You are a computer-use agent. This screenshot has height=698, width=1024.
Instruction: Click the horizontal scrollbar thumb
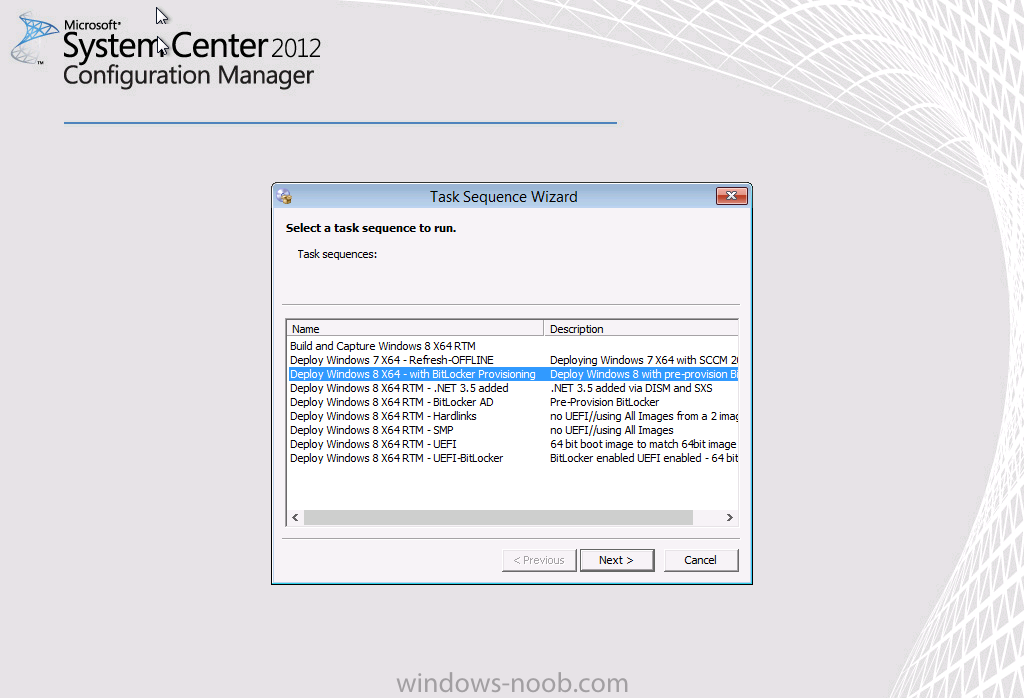tap(498, 517)
